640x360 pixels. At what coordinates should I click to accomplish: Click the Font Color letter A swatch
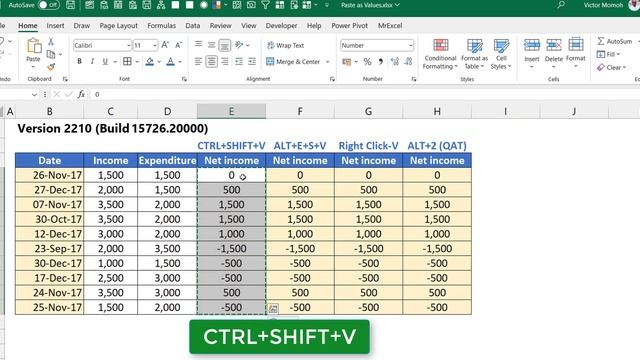(171, 62)
